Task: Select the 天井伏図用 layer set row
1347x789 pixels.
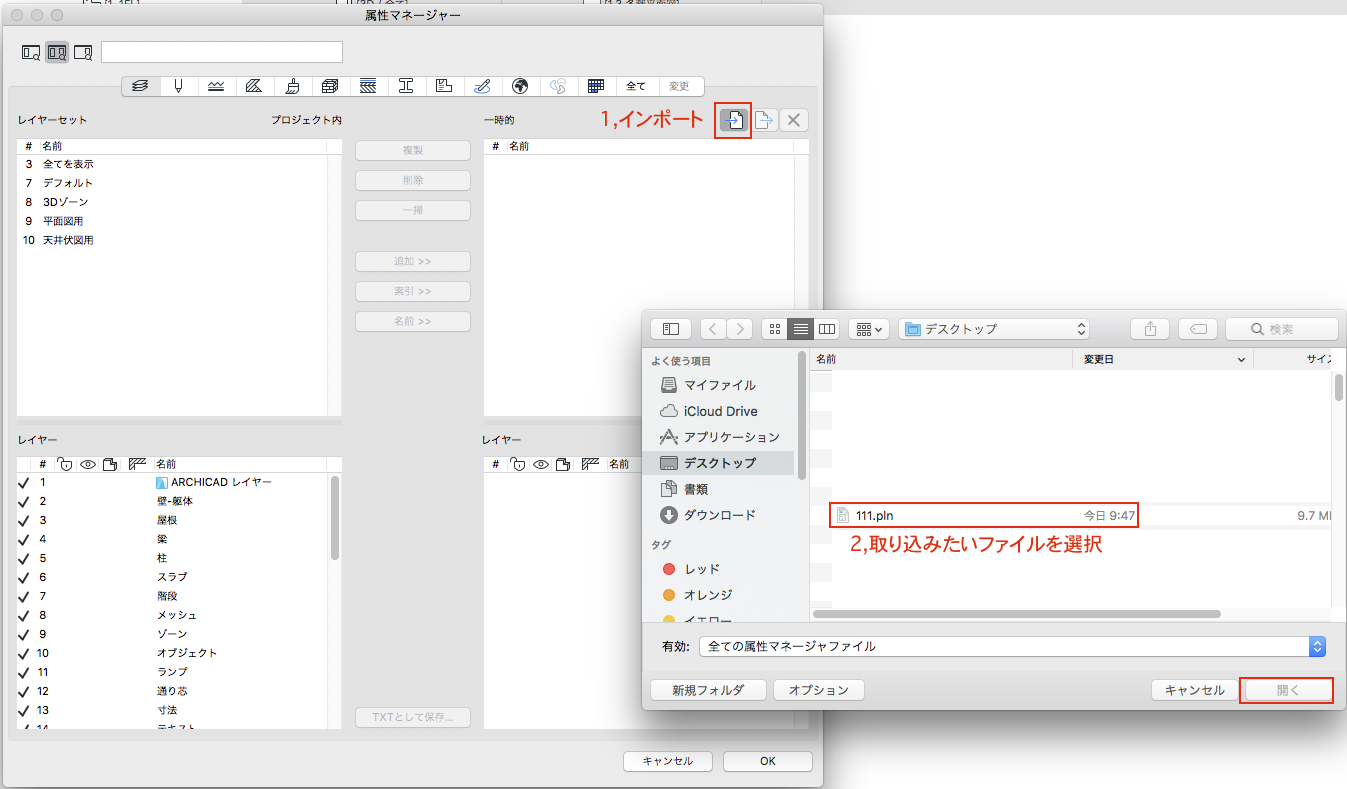Action: pos(172,241)
